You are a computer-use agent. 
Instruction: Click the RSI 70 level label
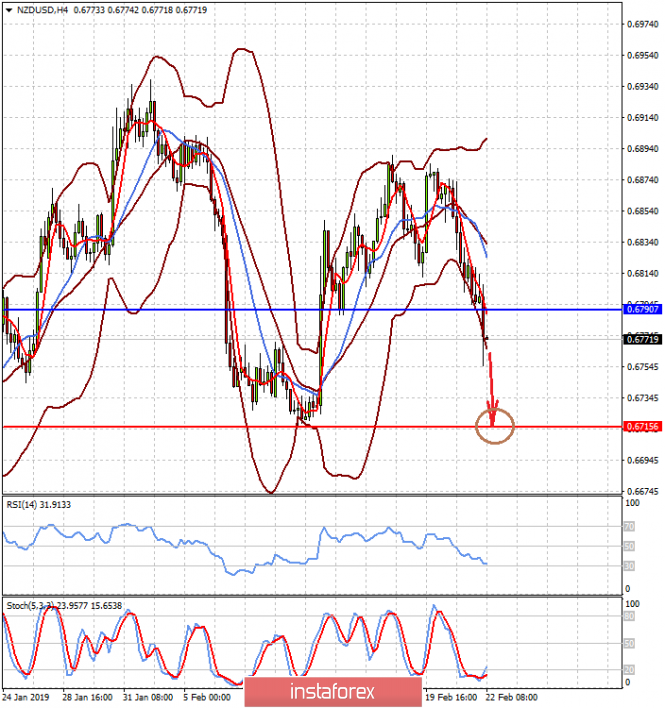pos(629,526)
